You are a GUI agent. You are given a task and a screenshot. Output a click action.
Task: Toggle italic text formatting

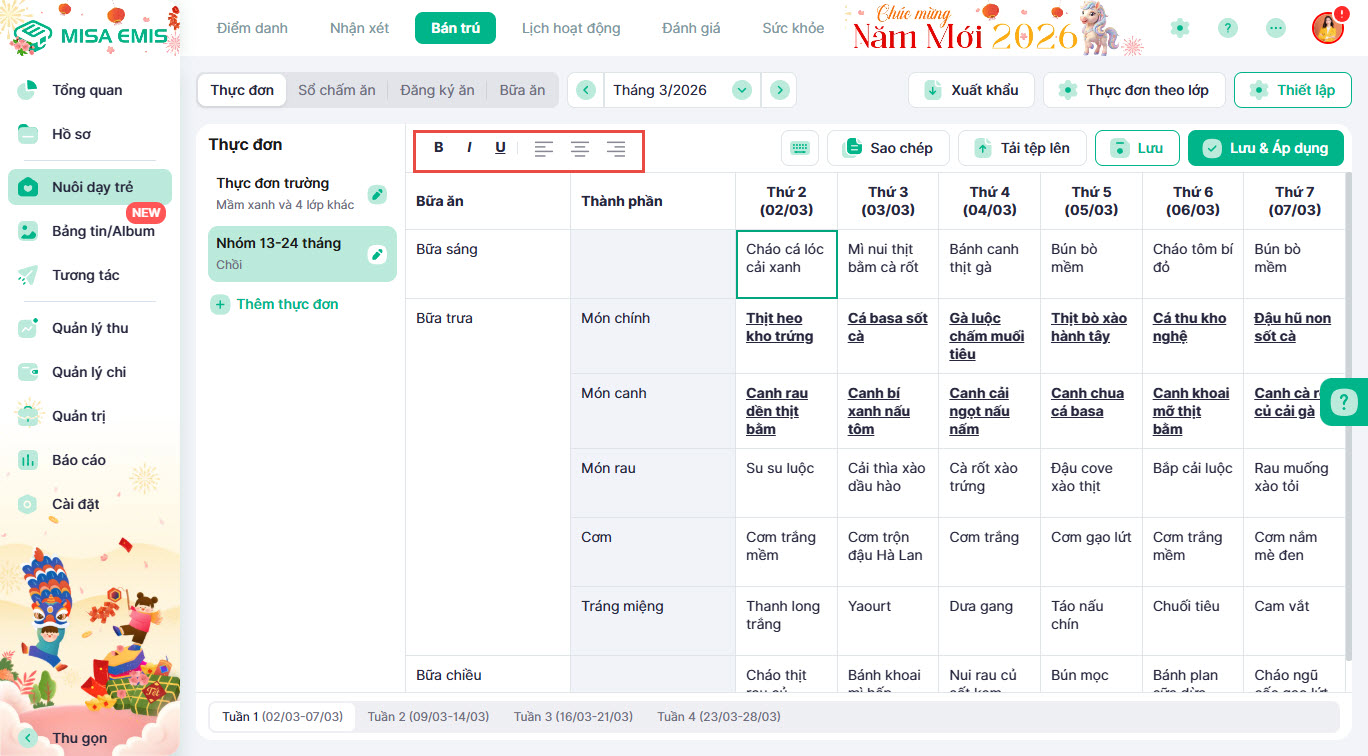pos(469,148)
